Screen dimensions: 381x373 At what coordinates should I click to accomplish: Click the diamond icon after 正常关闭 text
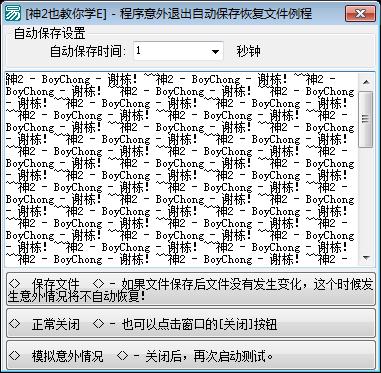pyautogui.click(x=99, y=323)
